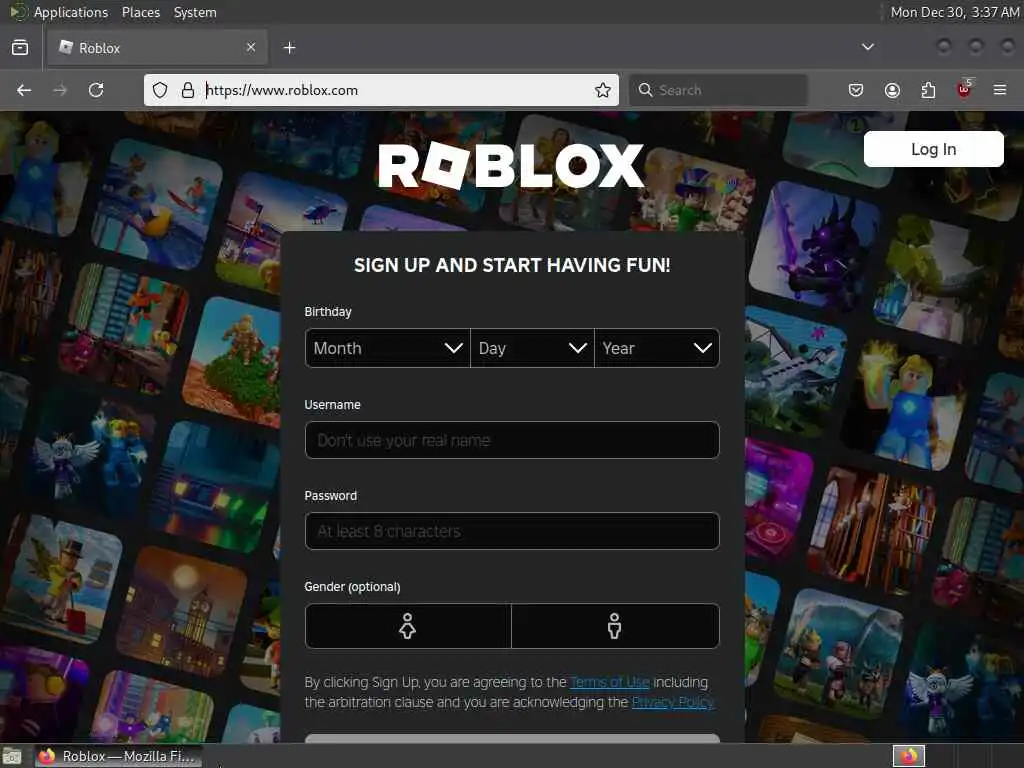Open the extensions puzzle icon
The width and height of the screenshot is (1024, 768).
pyautogui.click(x=928, y=90)
